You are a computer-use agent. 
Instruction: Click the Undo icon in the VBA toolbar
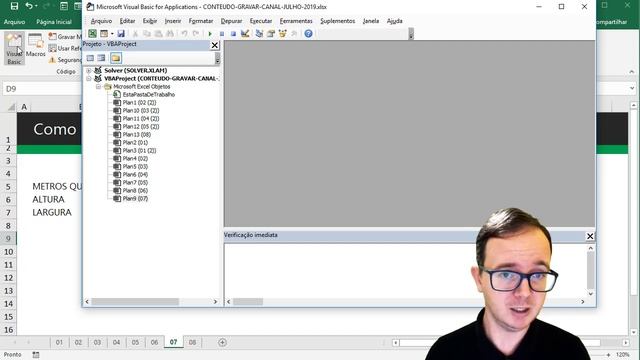coord(184,33)
